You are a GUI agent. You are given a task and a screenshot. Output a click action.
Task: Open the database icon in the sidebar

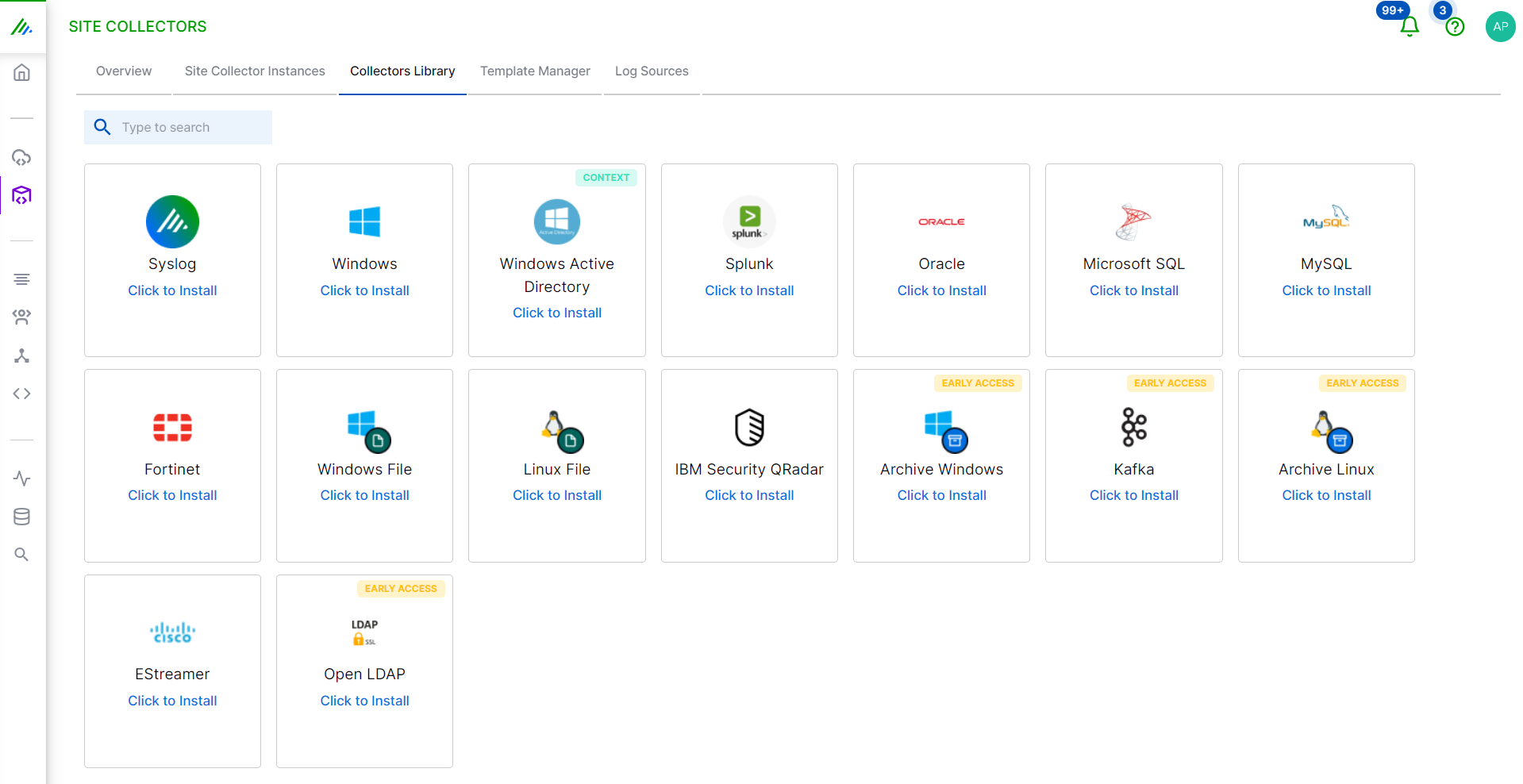click(x=22, y=517)
